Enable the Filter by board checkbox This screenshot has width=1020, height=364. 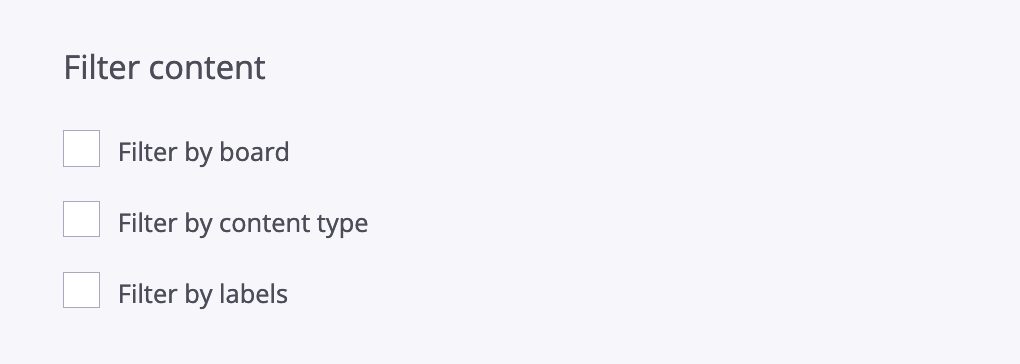(x=81, y=148)
